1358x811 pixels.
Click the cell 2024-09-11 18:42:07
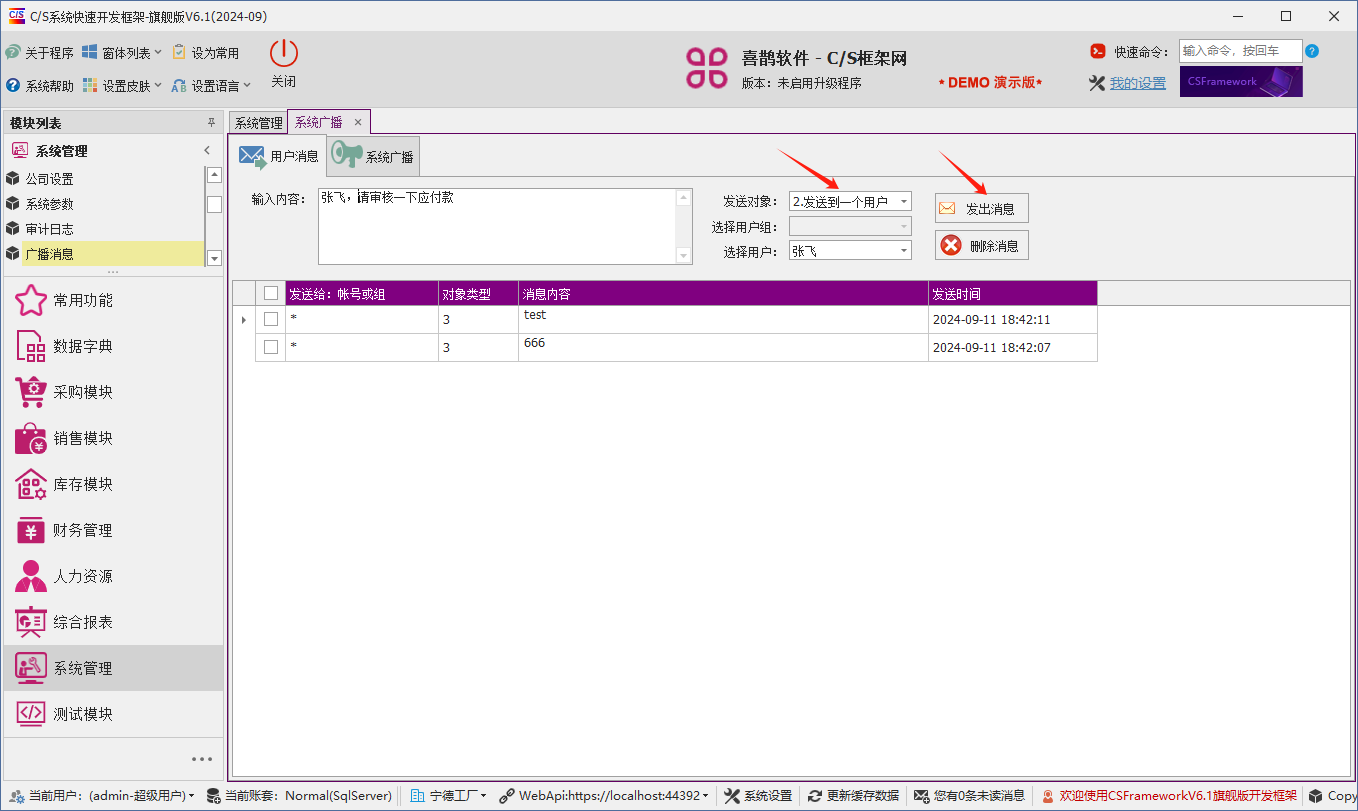(x=1013, y=348)
